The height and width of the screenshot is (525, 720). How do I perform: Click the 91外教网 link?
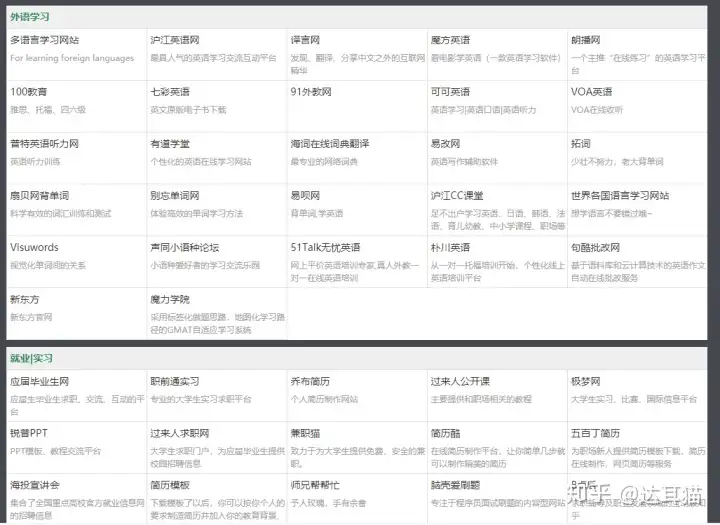coord(311,92)
